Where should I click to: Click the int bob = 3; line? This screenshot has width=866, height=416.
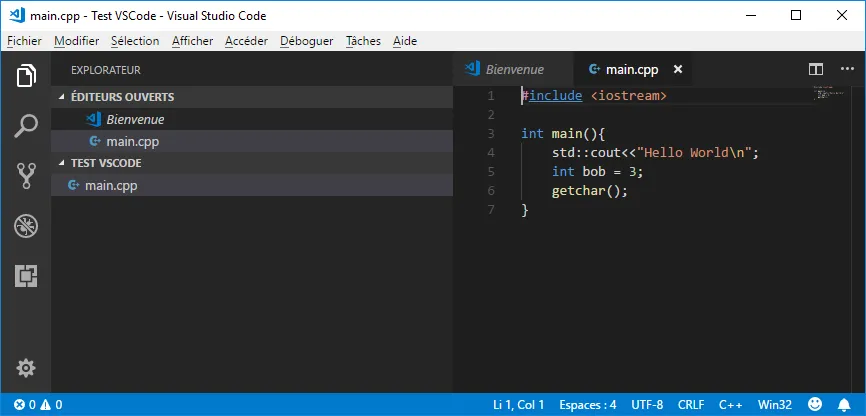(x=598, y=171)
